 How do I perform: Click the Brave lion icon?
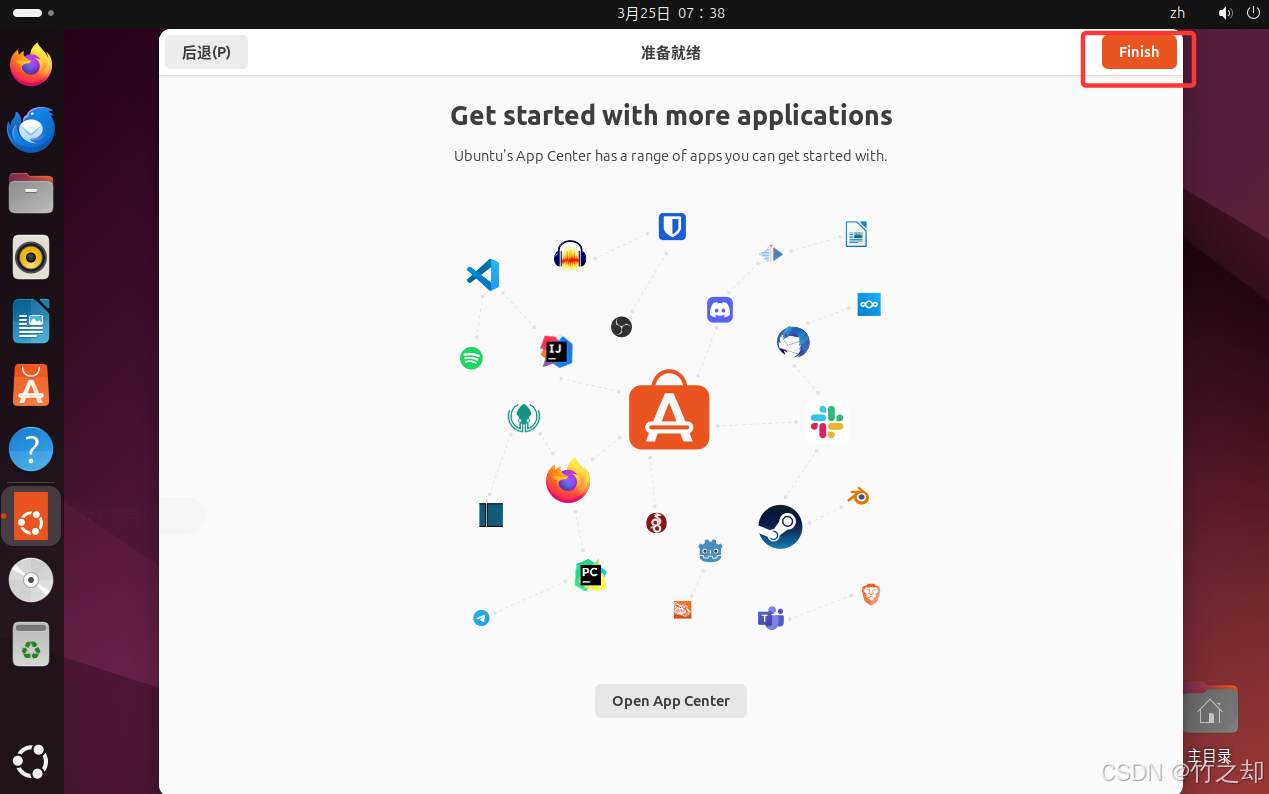pyautogui.click(x=871, y=595)
